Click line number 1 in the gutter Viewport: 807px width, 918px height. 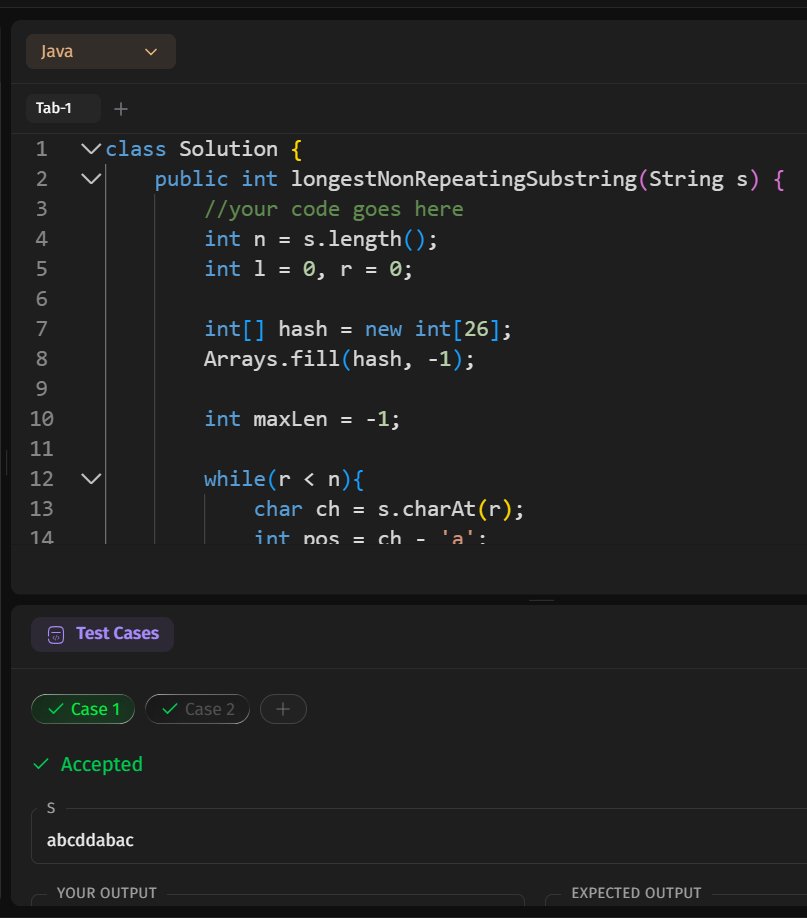(x=42, y=149)
